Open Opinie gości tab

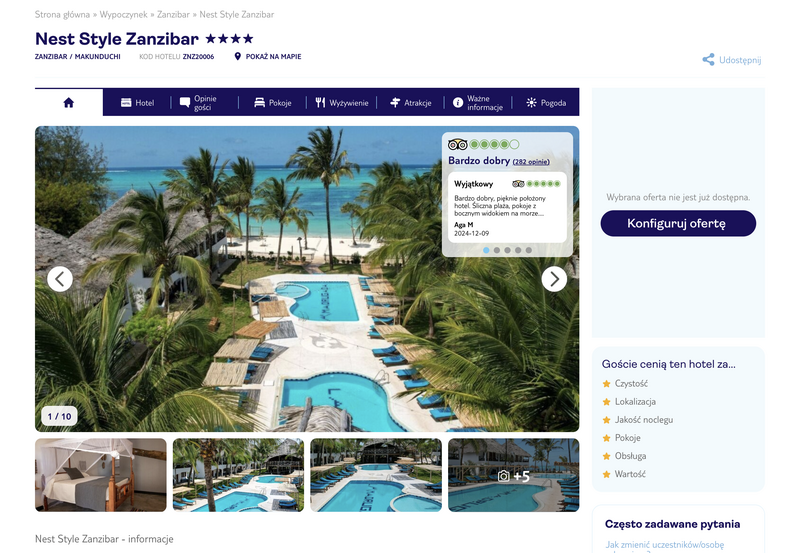tap(198, 103)
